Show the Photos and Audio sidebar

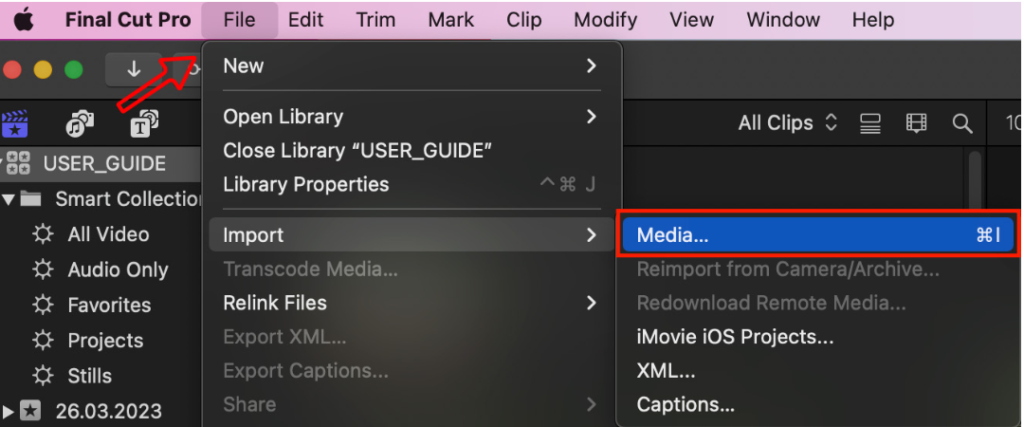80,123
